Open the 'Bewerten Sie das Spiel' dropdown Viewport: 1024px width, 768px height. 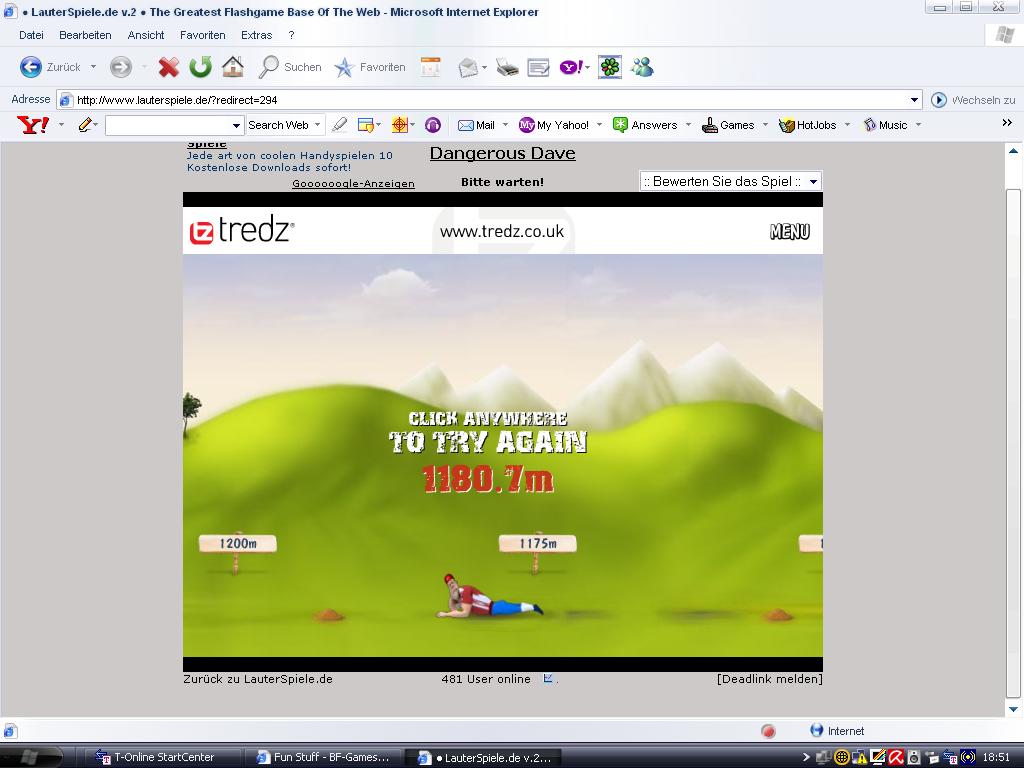pyautogui.click(x=731, y=182)
